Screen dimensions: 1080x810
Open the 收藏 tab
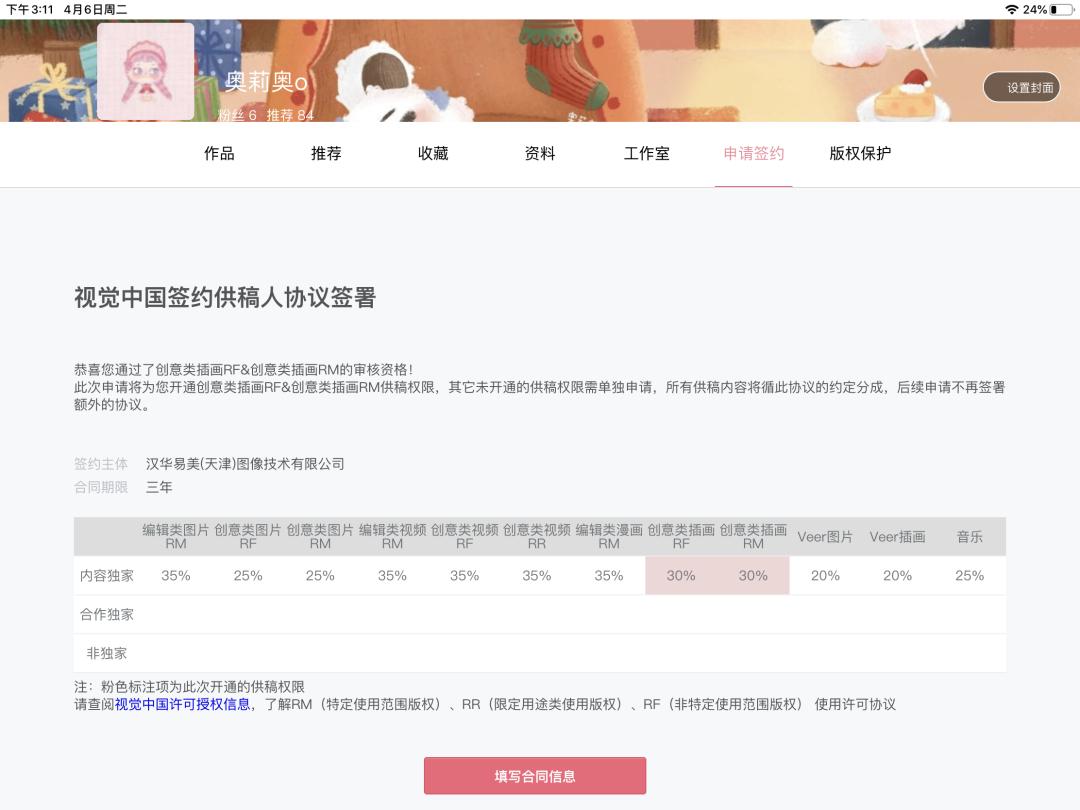tap(433, 154)
